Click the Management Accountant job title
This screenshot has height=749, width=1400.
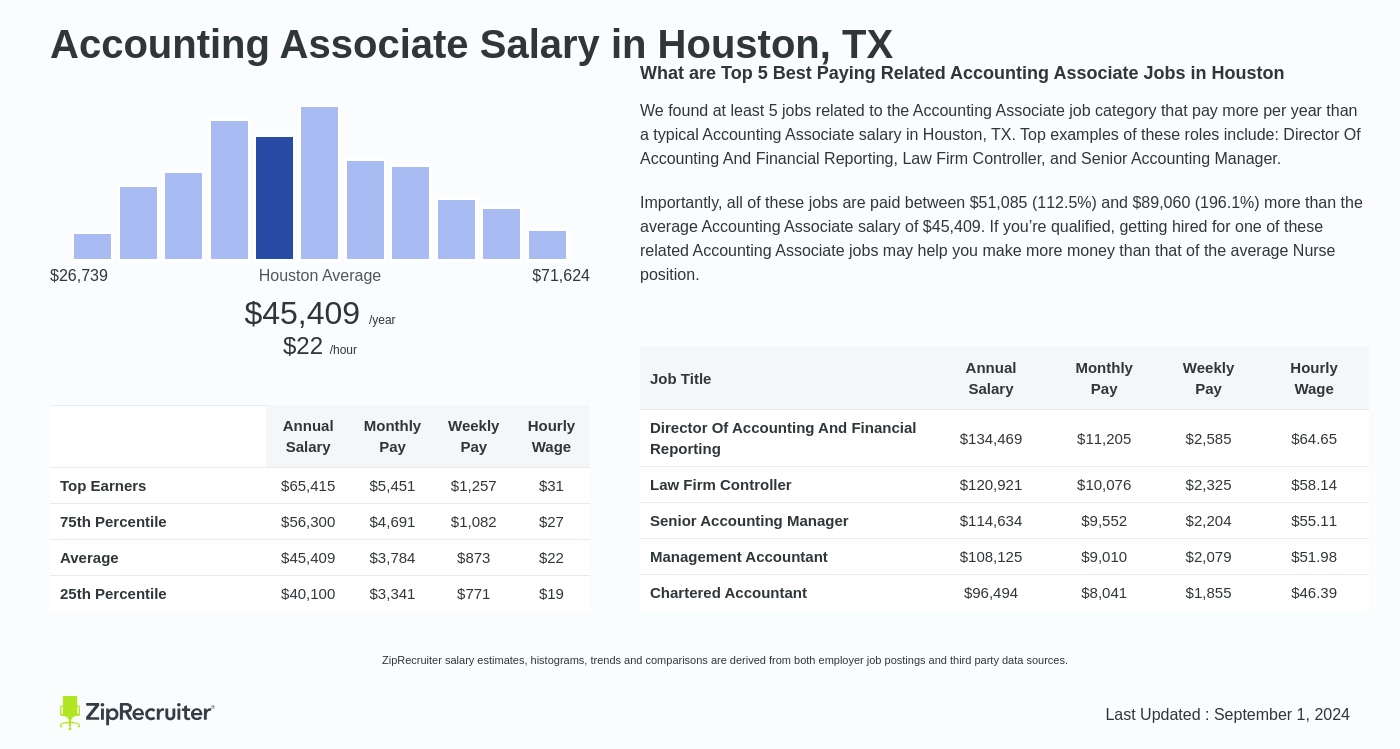[739, 557]
